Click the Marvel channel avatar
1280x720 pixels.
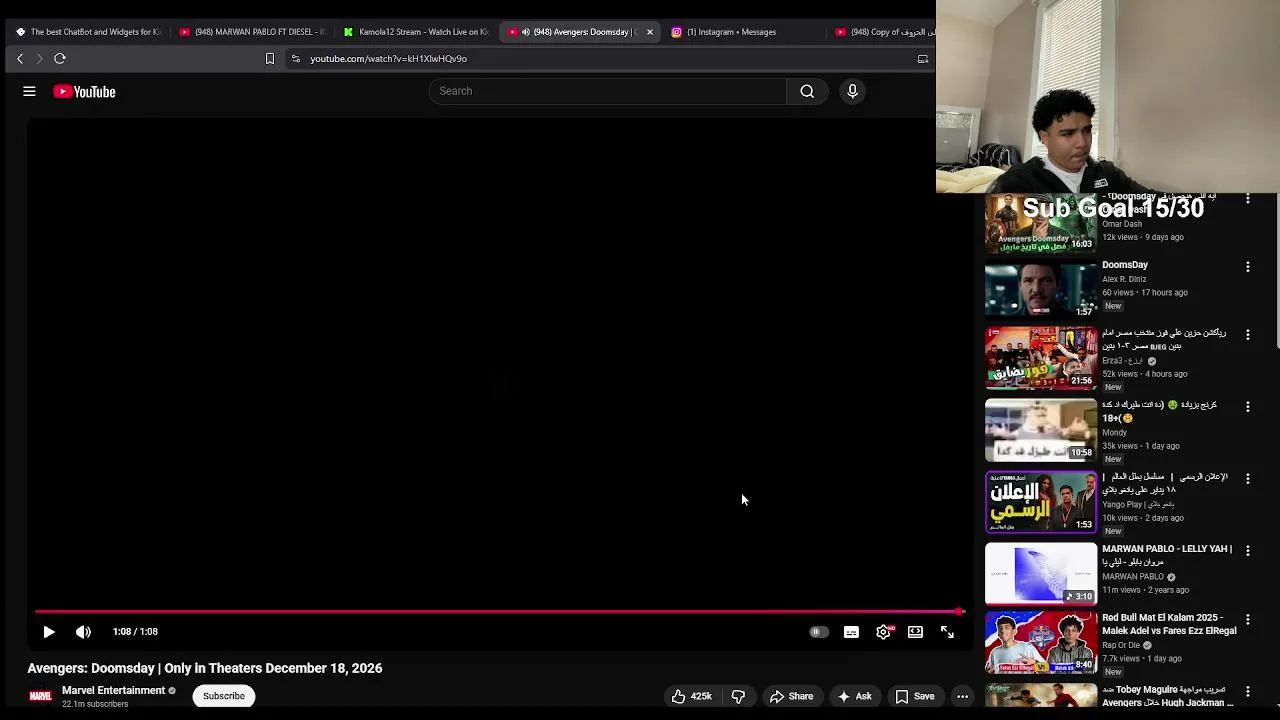coord(40,696)
